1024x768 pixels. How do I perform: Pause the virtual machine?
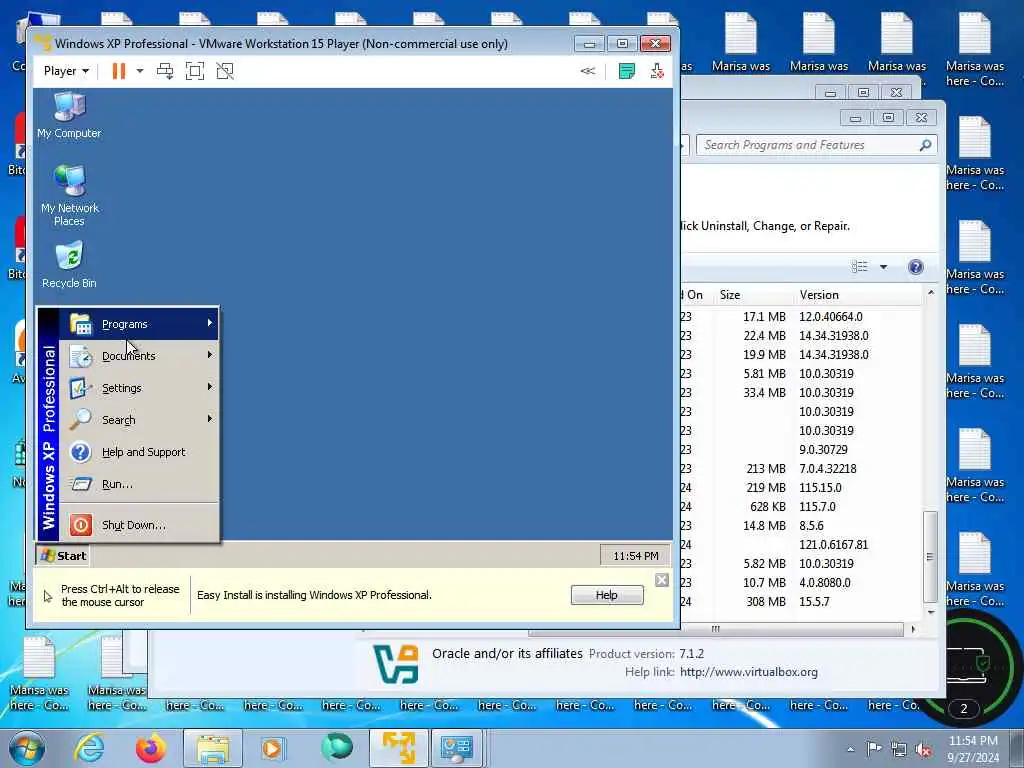(x=118, y=71)
